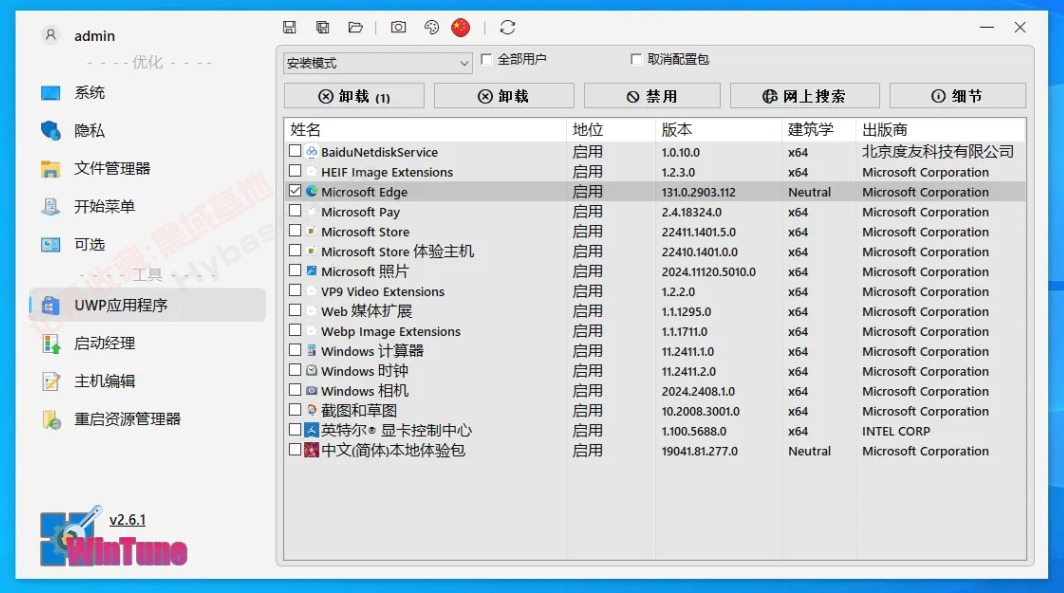Check the Webp Image Extensions checkbox

[x=294, y=330]
